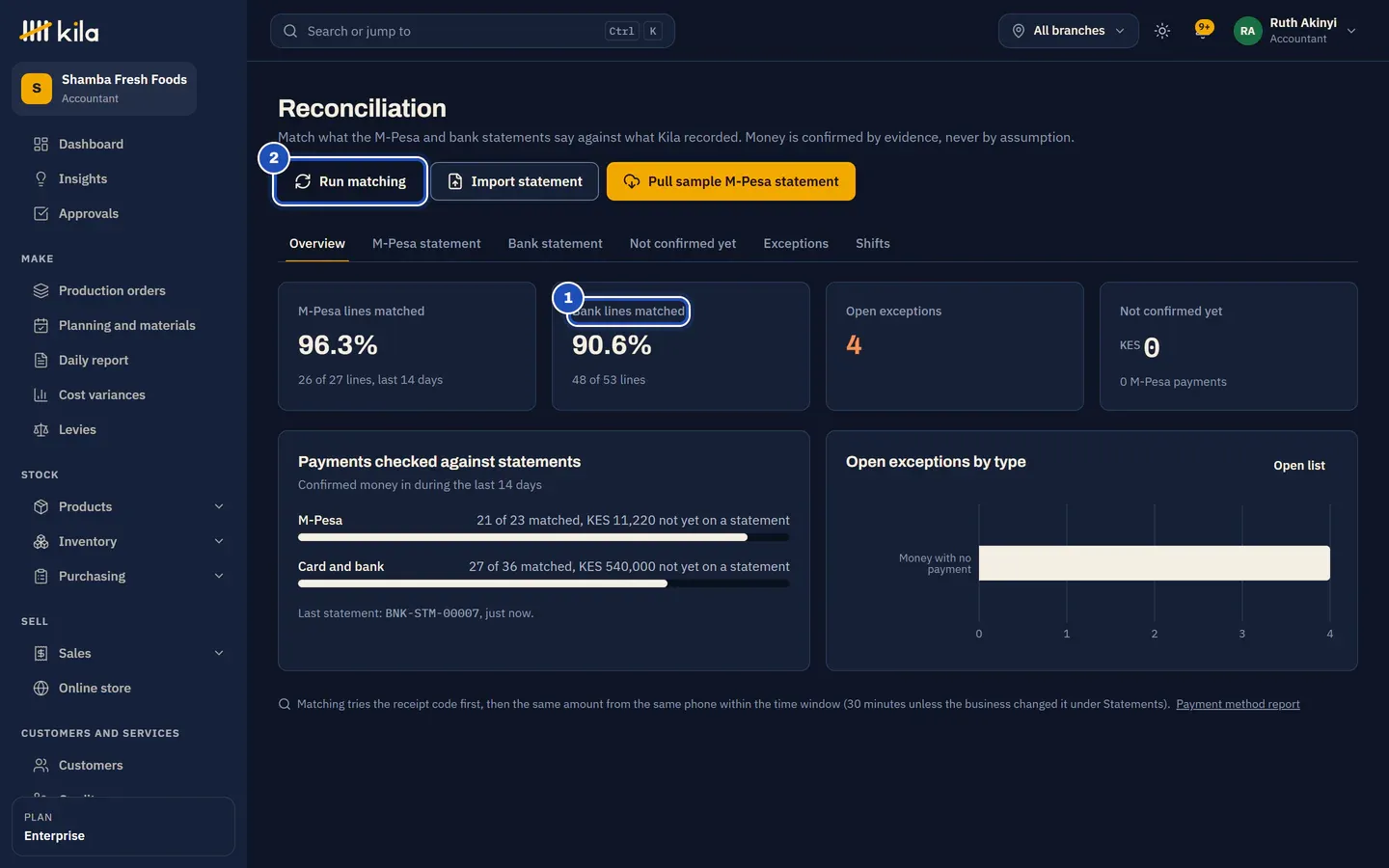Open the Shifts tab
Viewport: 1389px width, 868px height.
(x=873, y=243)
